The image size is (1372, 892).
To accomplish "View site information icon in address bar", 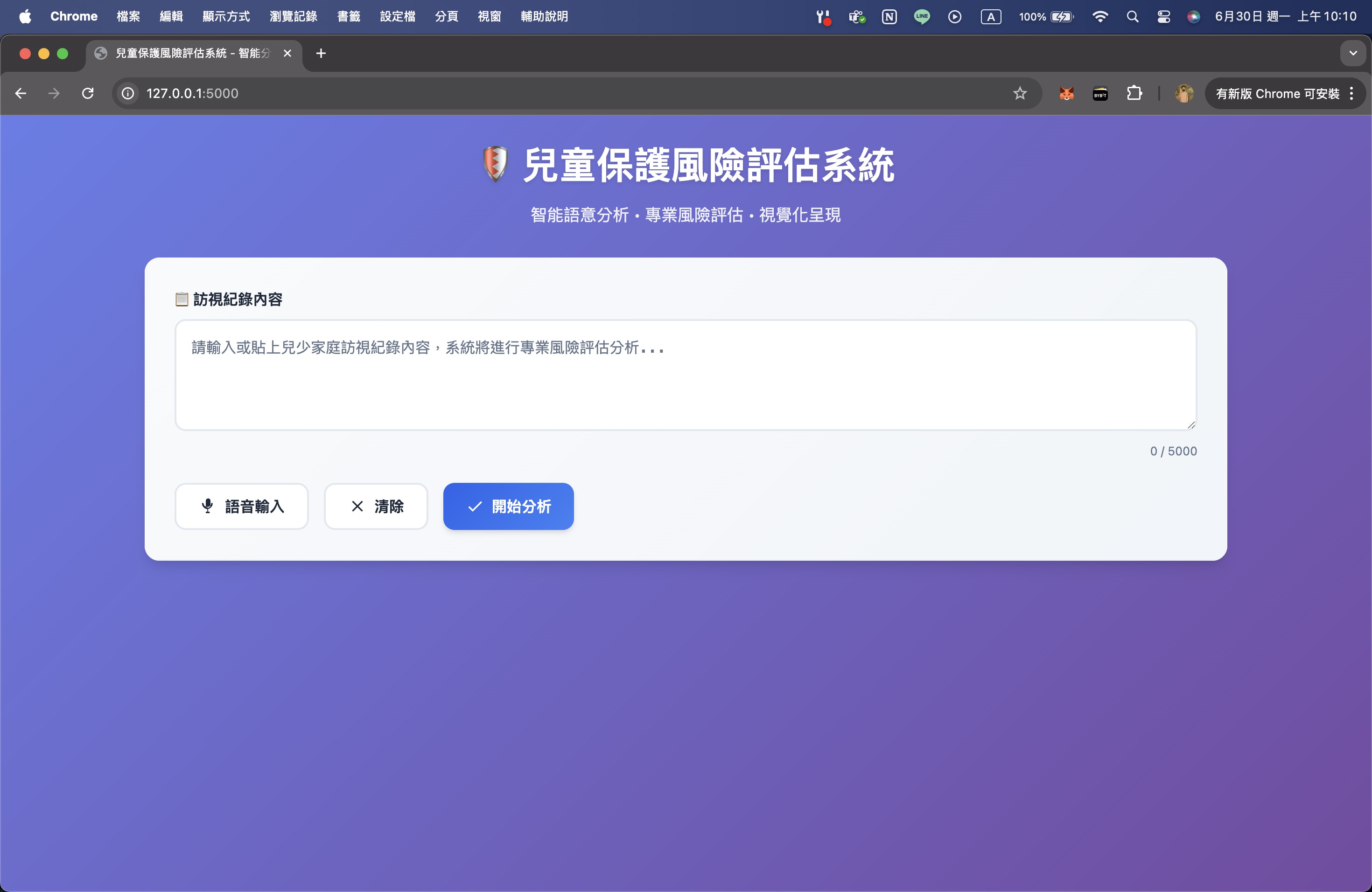I will (128, 93).
